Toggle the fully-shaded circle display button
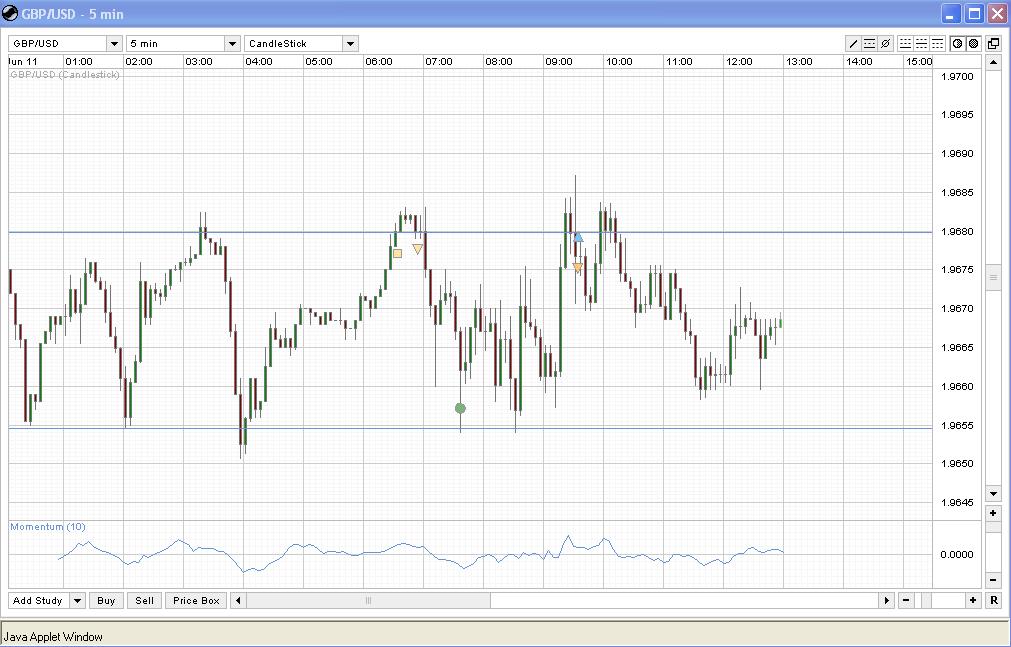Viewport: 1011px width, 647px height. [974, 44]
